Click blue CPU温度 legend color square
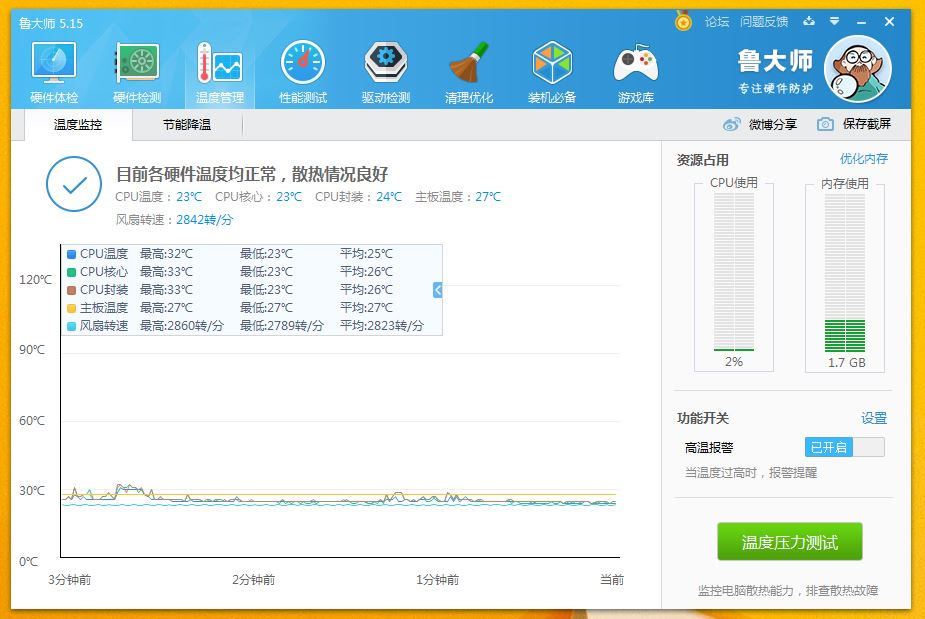 pyautogui.click(x=71, y=254)
